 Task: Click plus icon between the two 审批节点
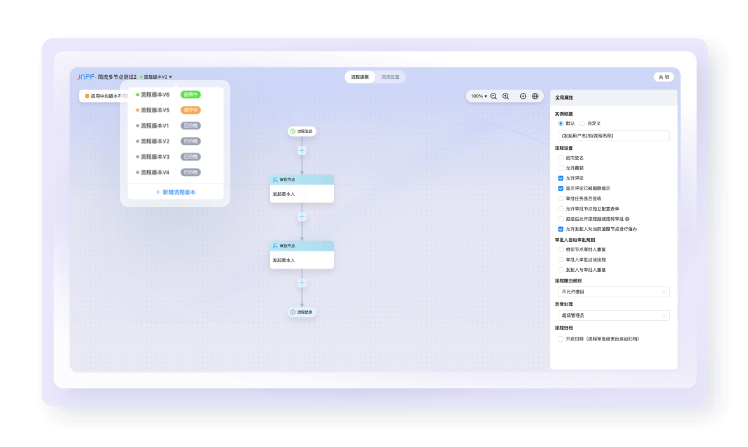click(302, 217)
